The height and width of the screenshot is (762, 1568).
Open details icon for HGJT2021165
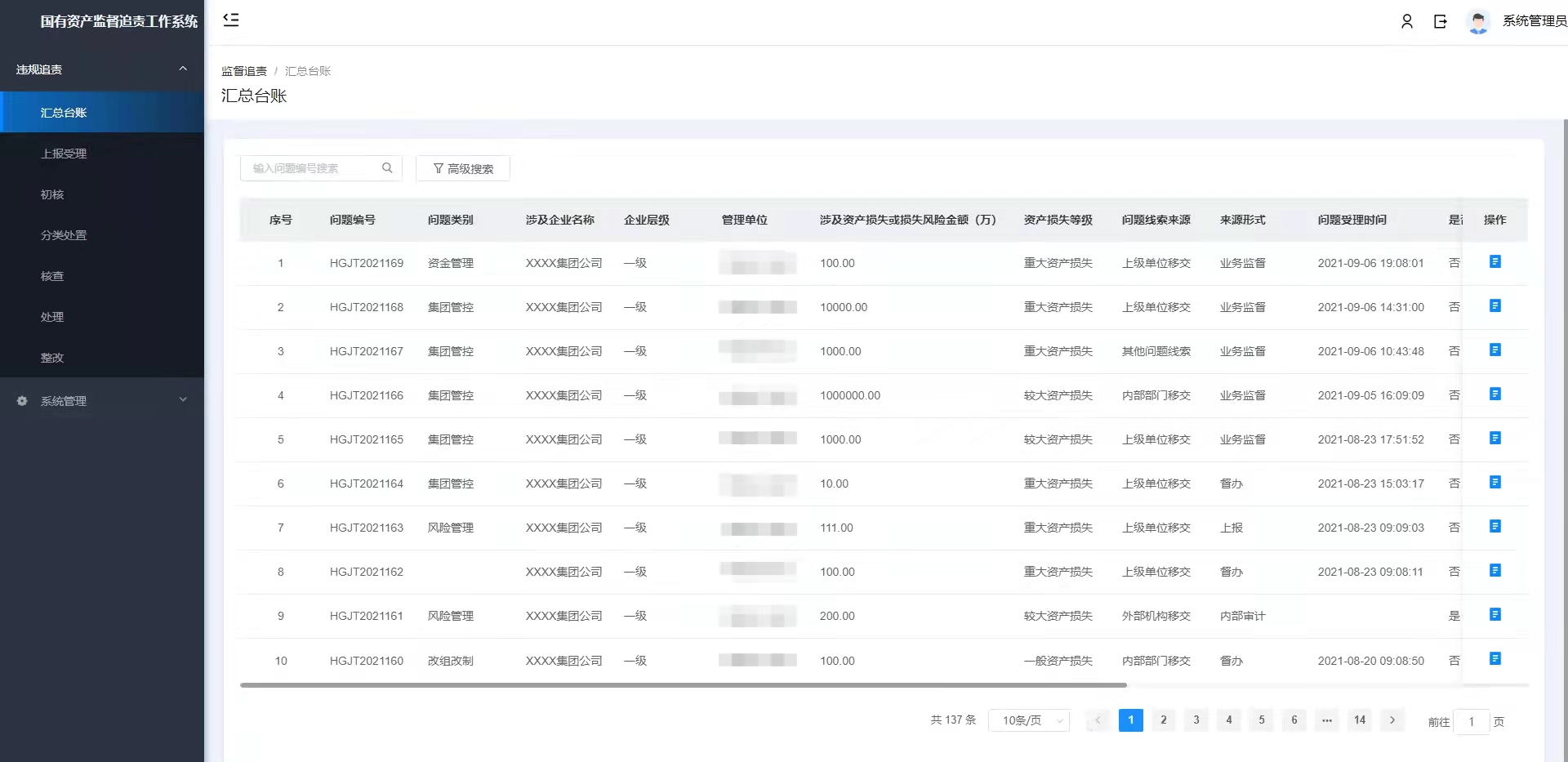click(1495, 438)
